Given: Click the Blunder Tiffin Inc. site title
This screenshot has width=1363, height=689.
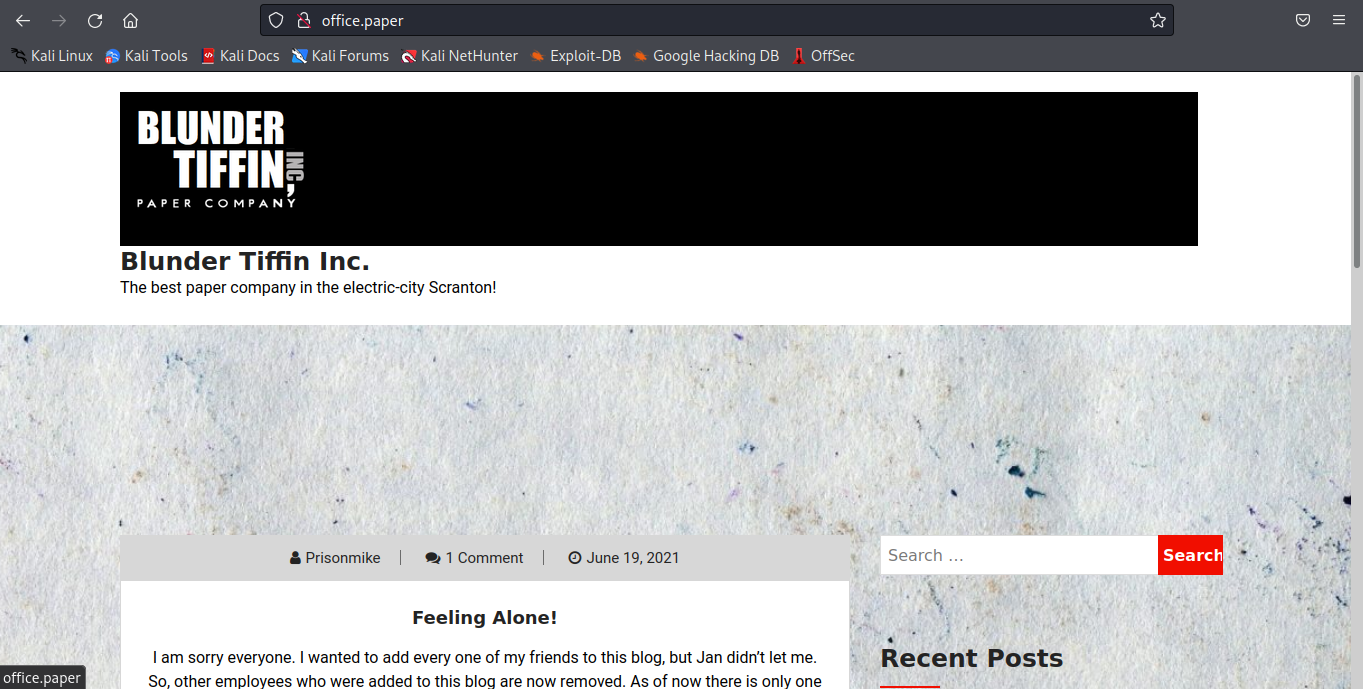Looking at the screenshot, I should pos(245,262).
